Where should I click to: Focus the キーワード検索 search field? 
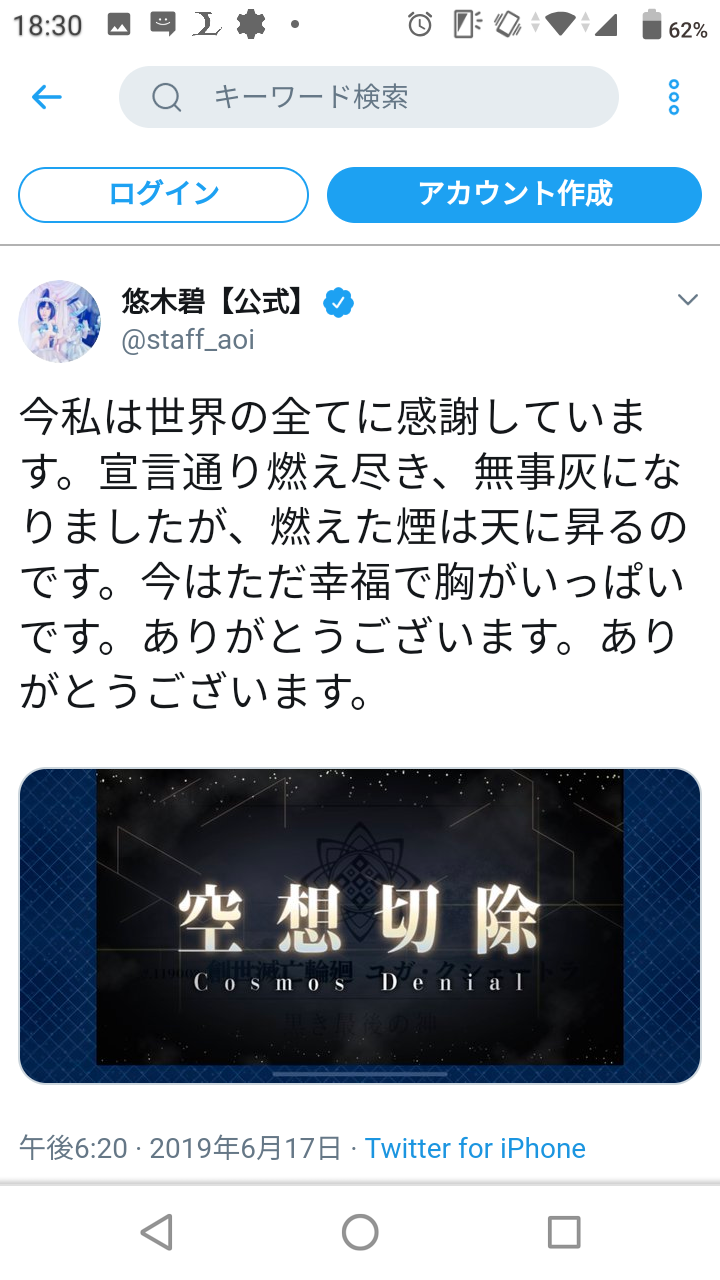click(369, 97)
